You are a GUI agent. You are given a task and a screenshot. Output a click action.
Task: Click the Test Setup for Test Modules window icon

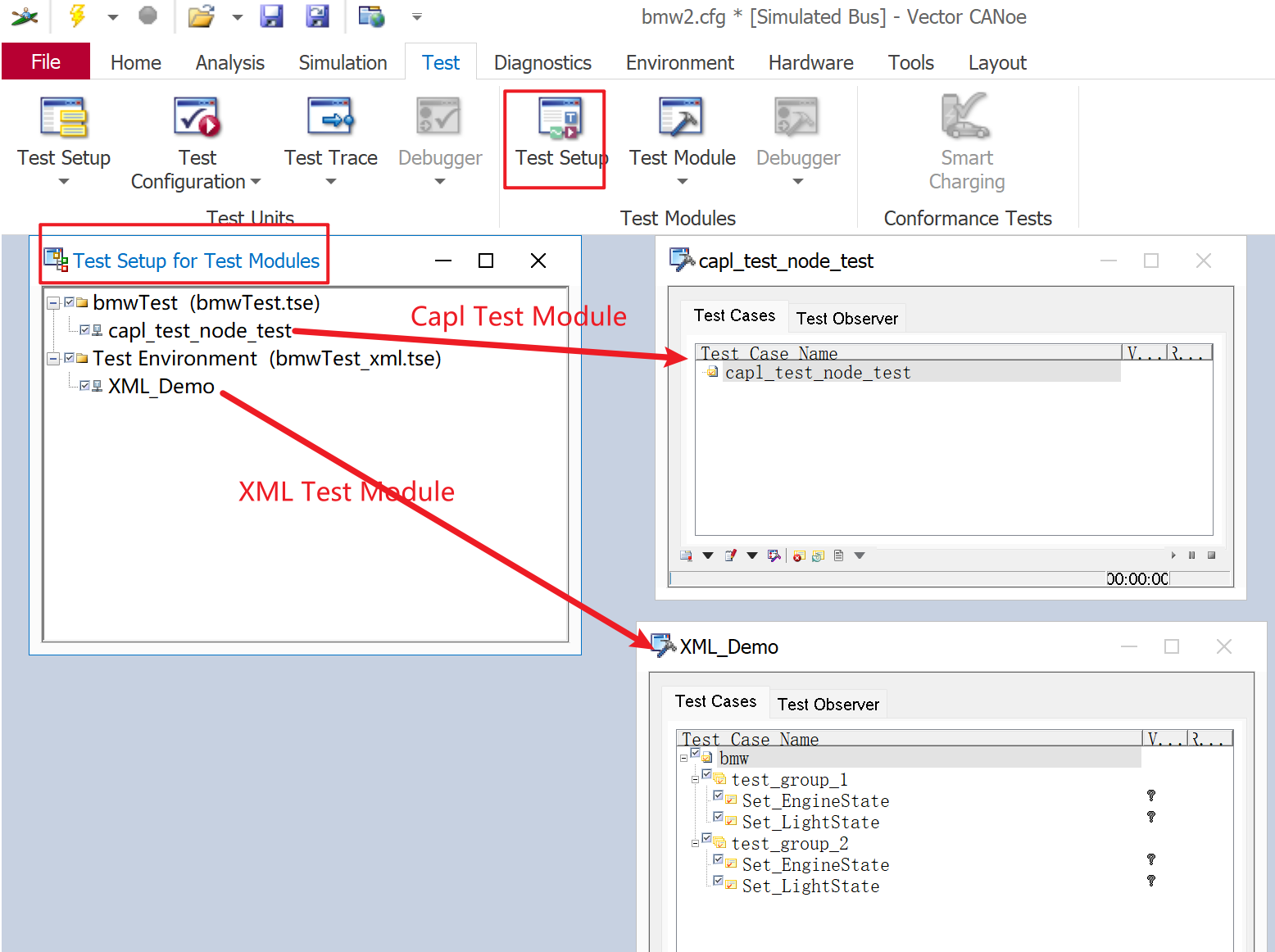57,260
